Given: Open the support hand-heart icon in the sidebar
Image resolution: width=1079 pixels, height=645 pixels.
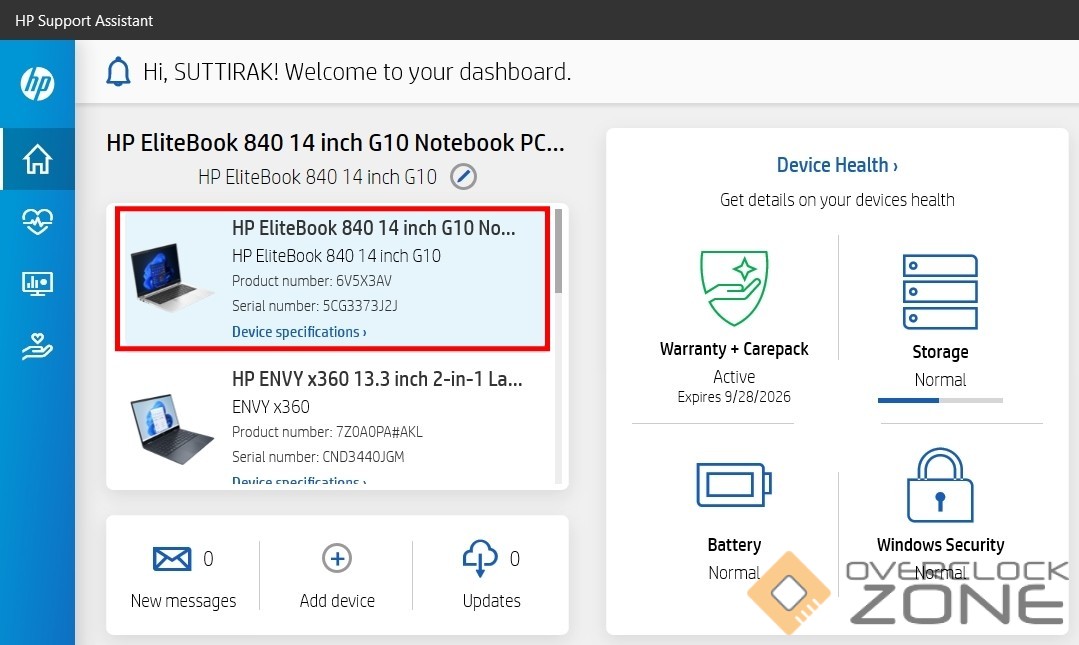Looking at the screenshot, I should tap(37, 346).
